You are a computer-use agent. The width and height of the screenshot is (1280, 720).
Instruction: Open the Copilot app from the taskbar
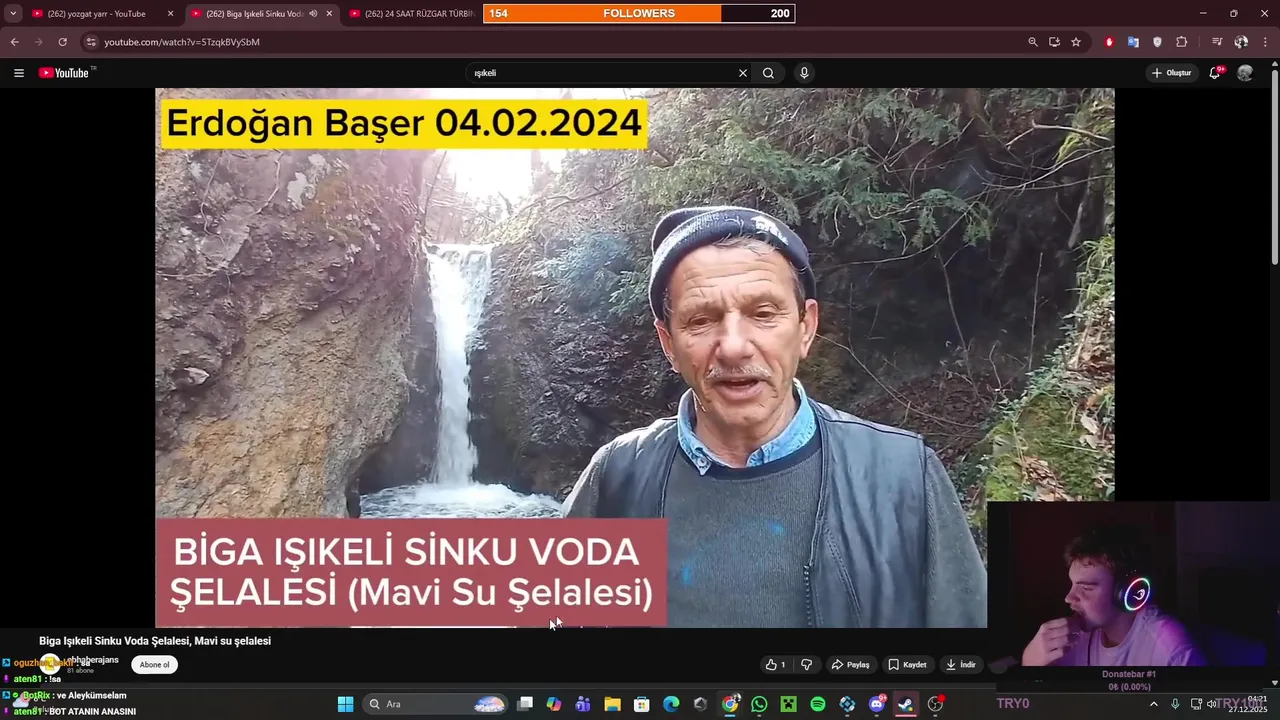tap(554, 704)
